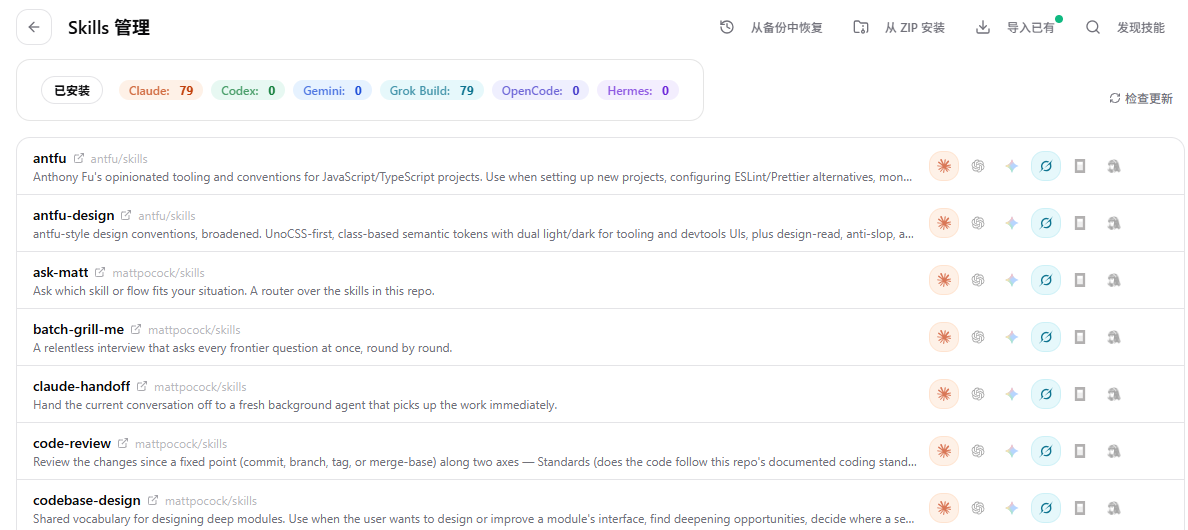Enable Codex on the antfu-design row

point(978,223)
